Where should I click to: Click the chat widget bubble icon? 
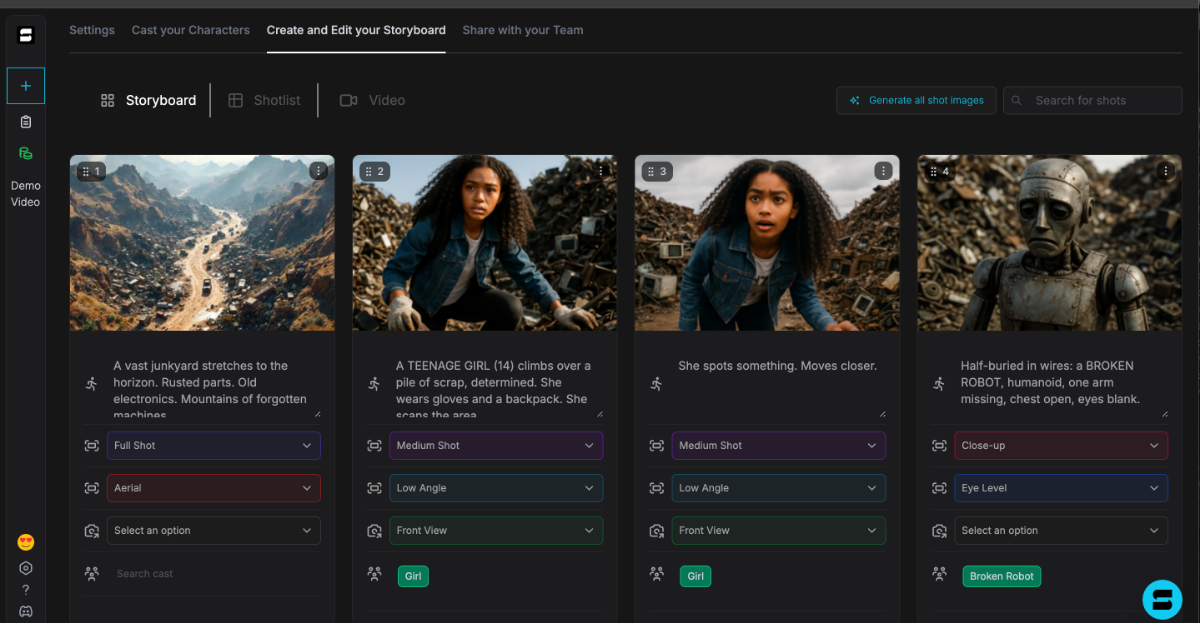pos(1162,599)
